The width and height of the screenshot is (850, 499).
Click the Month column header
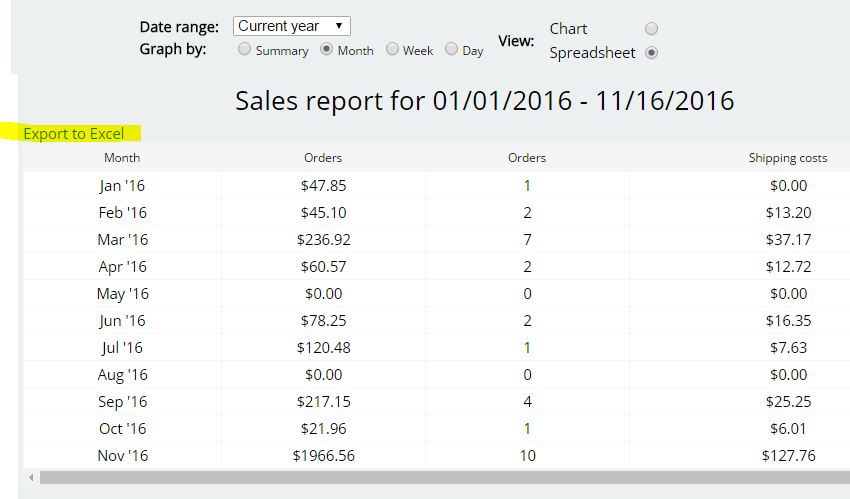point(122,158)
